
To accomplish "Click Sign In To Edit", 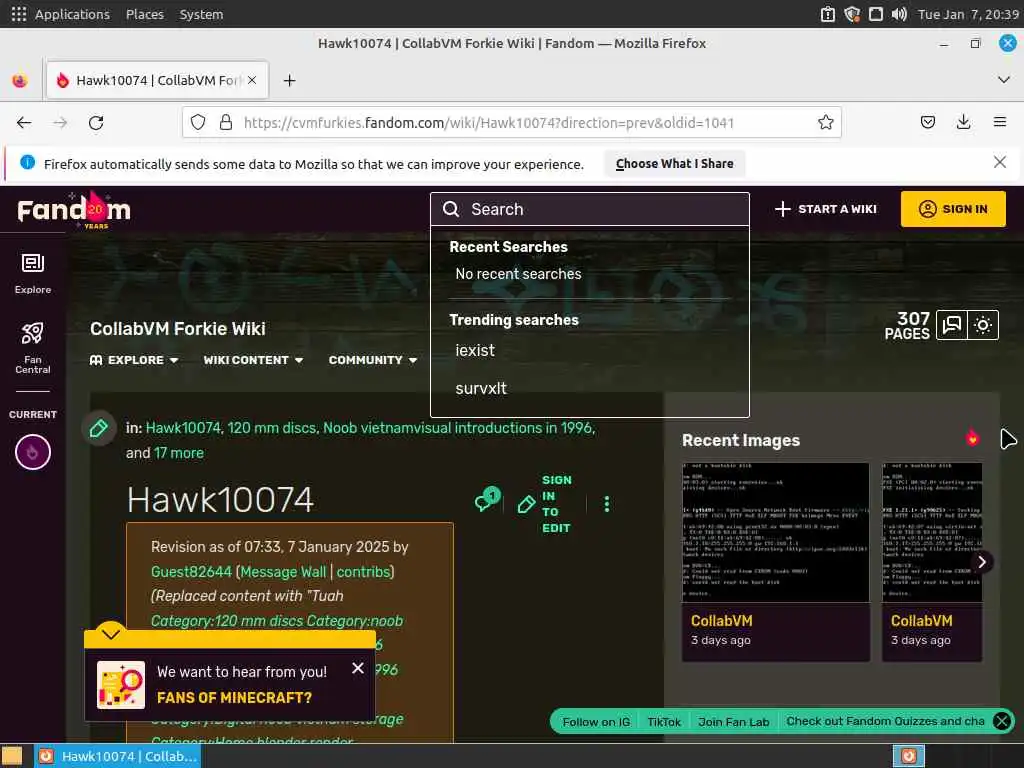I will (544, 504).
